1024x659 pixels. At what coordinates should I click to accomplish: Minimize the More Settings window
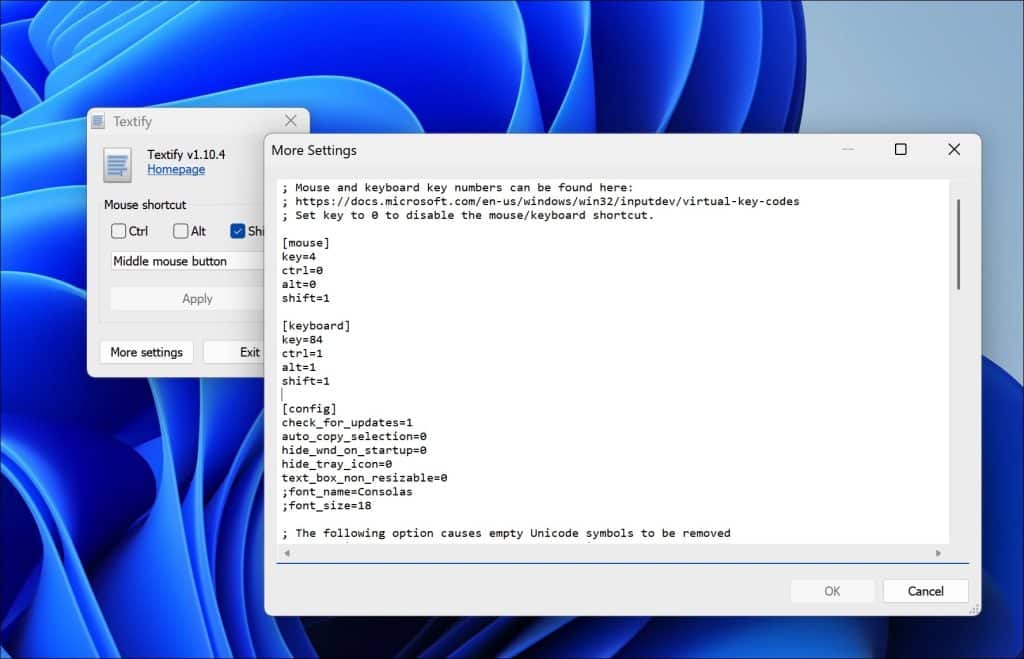848,150
